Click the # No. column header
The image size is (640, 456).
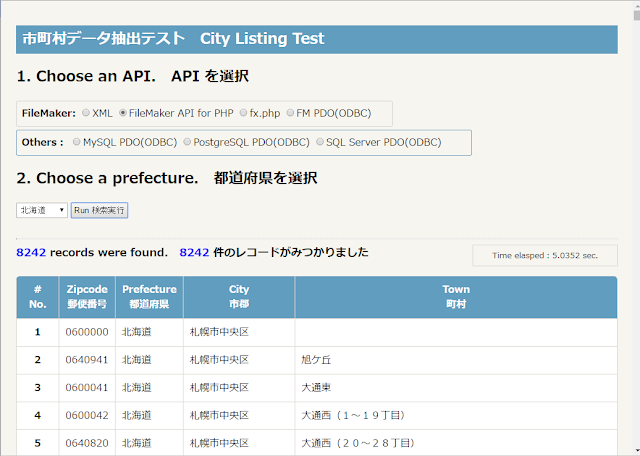point(37,296)
